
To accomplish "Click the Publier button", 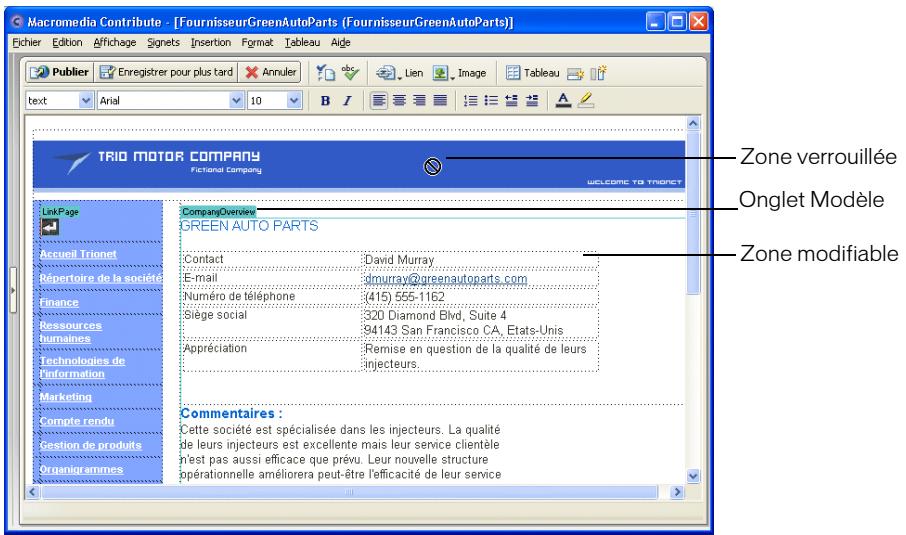I will point(60,72).
